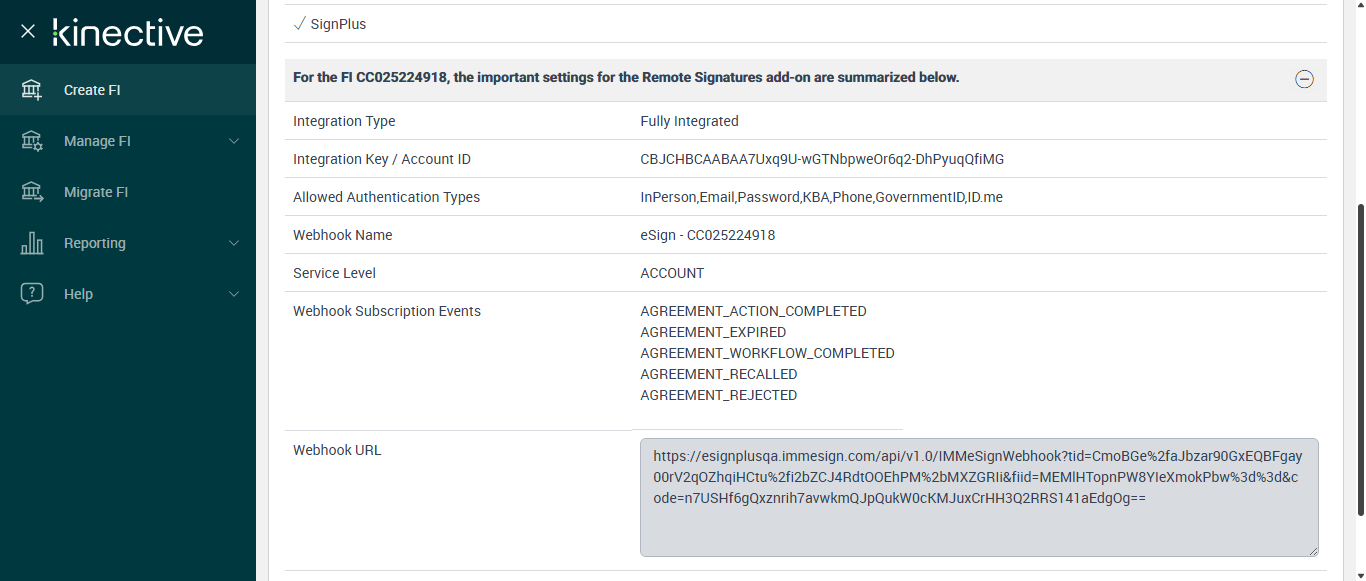
Task: Click the AGREEMENT_EXPIRED event entry
Action: pyautogui.click(x=713, y=332)
